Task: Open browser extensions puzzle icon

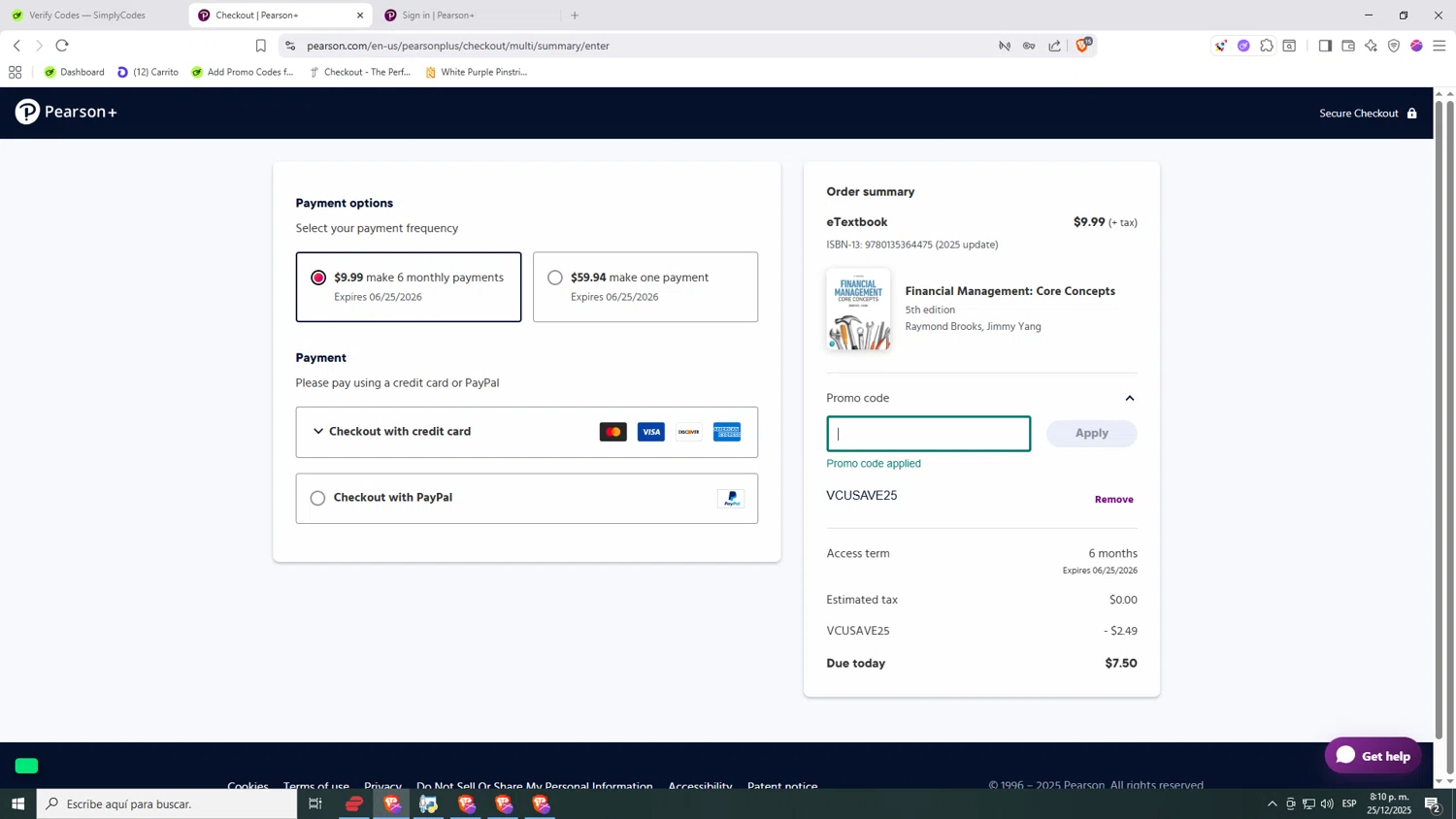Action: click(1267, 46)
